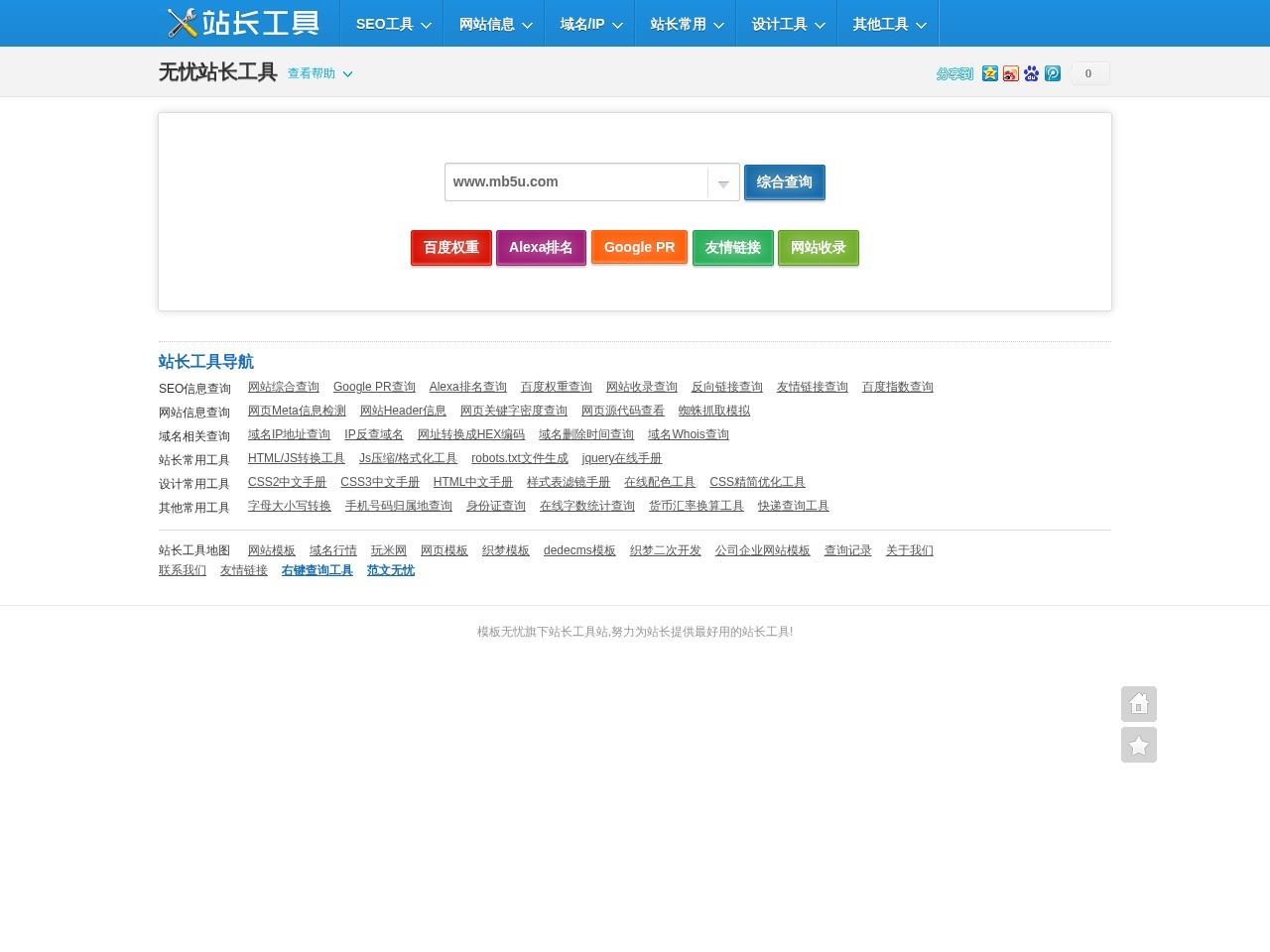Screen dimensions: 1270x952
Task: Click the red 百度权重 button
Action: [x=451, y=248]
